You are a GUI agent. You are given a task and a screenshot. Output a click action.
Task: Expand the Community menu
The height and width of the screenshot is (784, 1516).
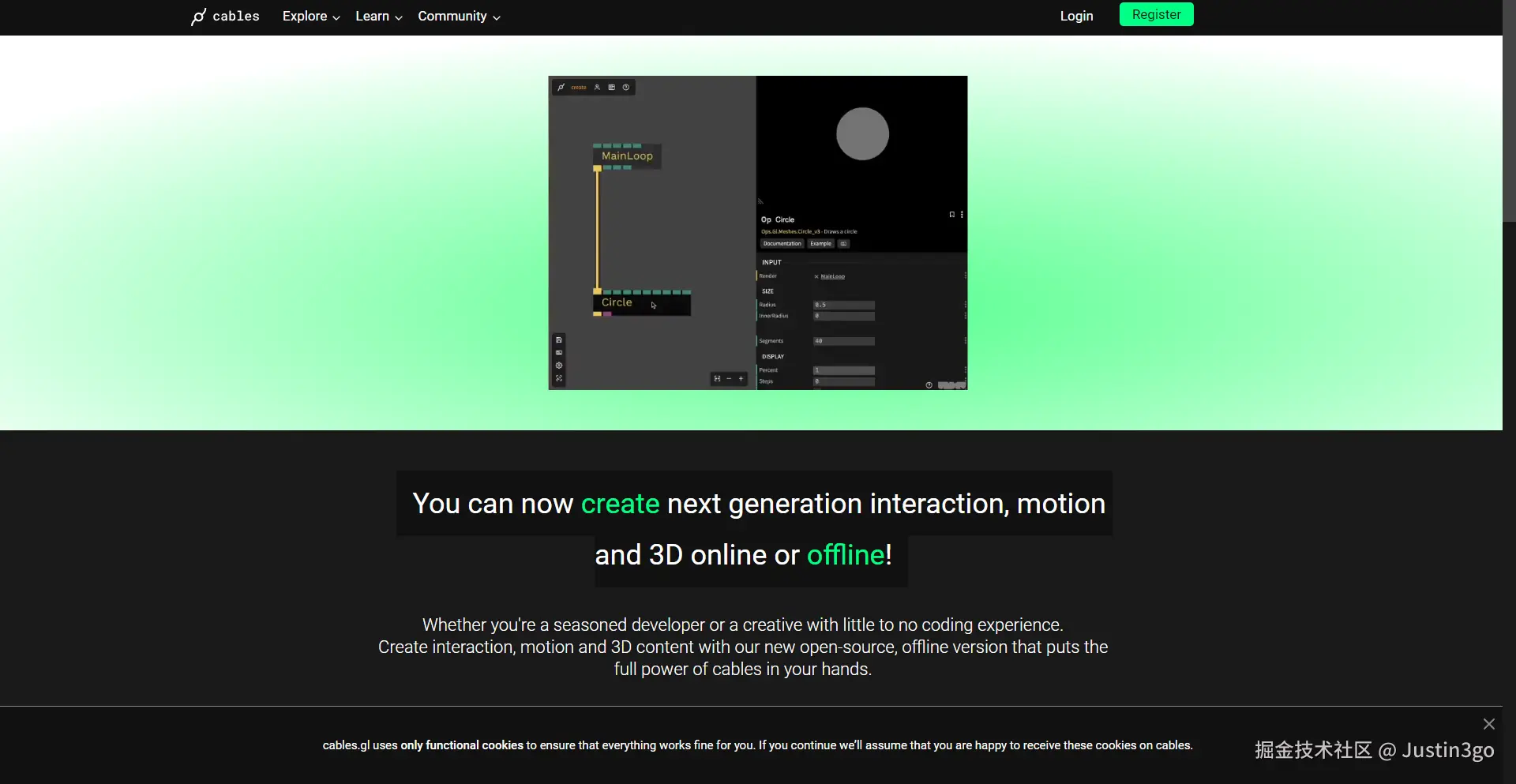click(x=459, y=17)
